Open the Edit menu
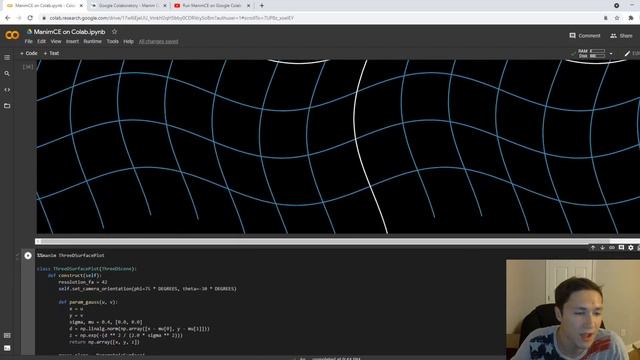640x360 pixels. click(x=42, y=41)
